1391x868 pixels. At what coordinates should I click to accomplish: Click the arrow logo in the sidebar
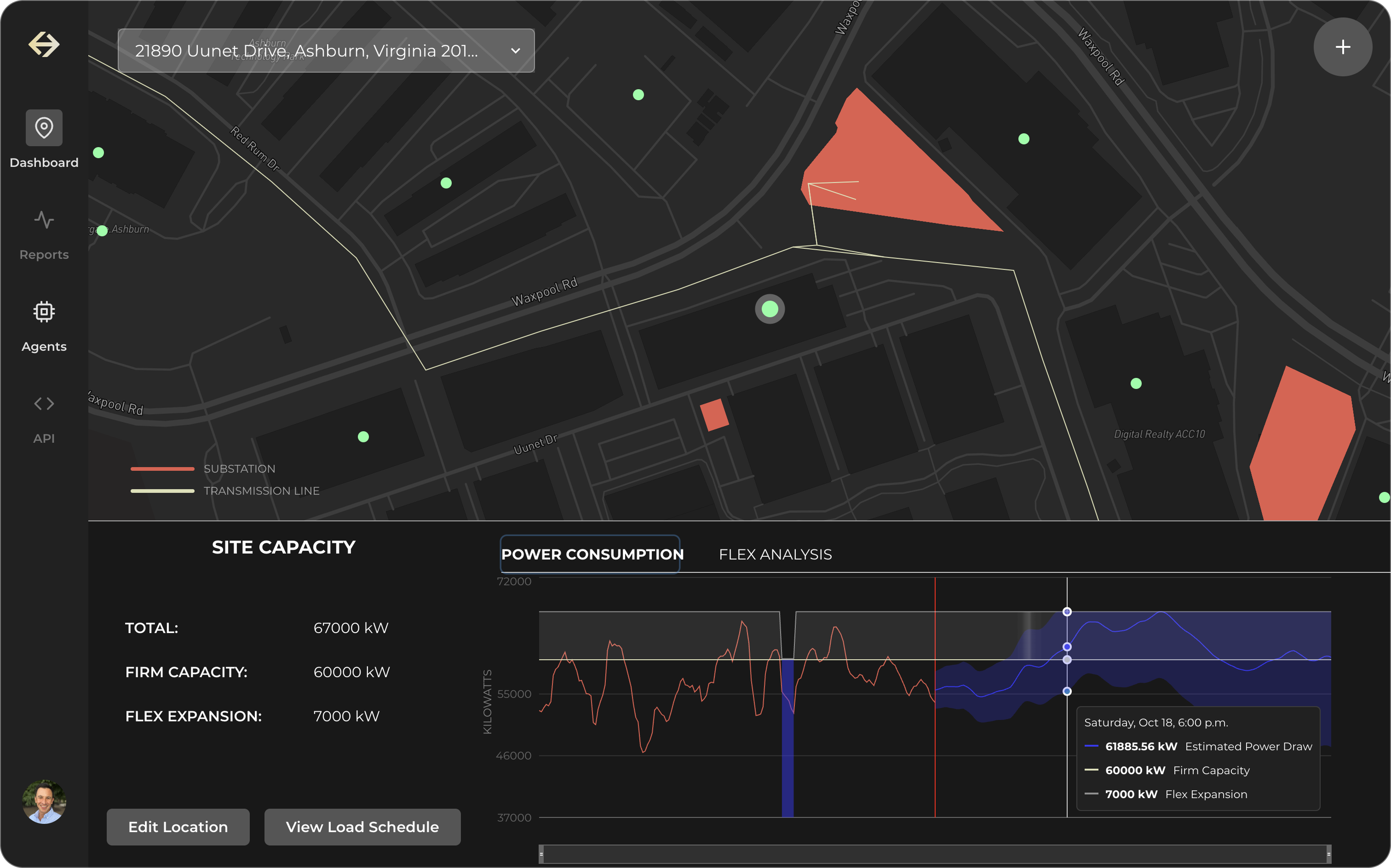tap(44, 45)
